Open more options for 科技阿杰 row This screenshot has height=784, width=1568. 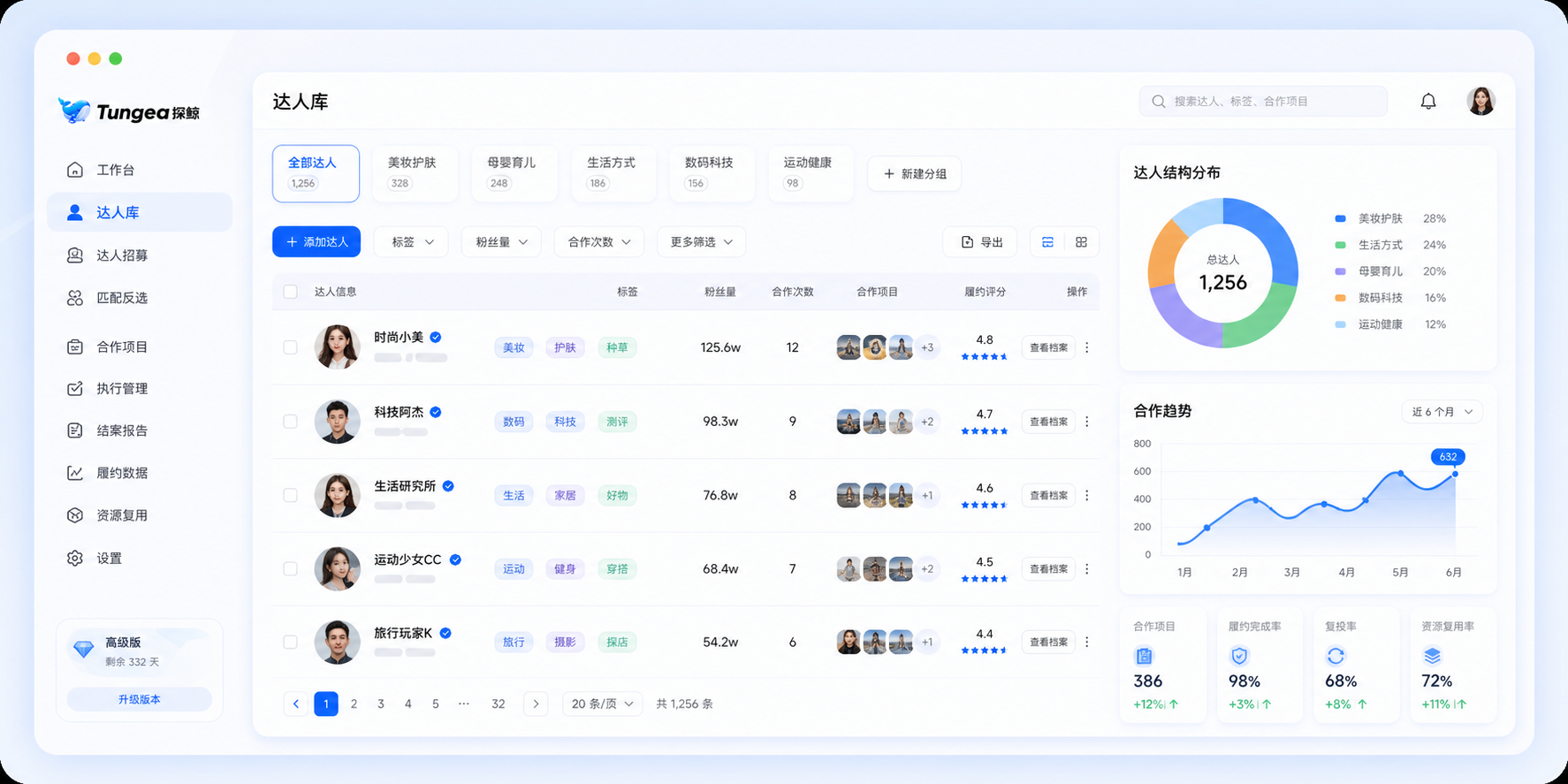[x=1087, y=422]
